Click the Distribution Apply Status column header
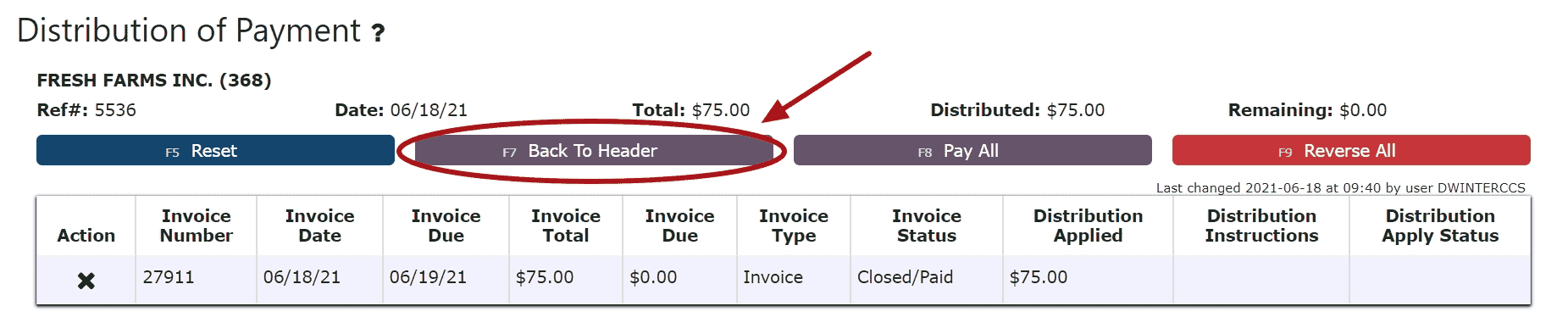1568x323 pixels. (x=1440, y=226)
